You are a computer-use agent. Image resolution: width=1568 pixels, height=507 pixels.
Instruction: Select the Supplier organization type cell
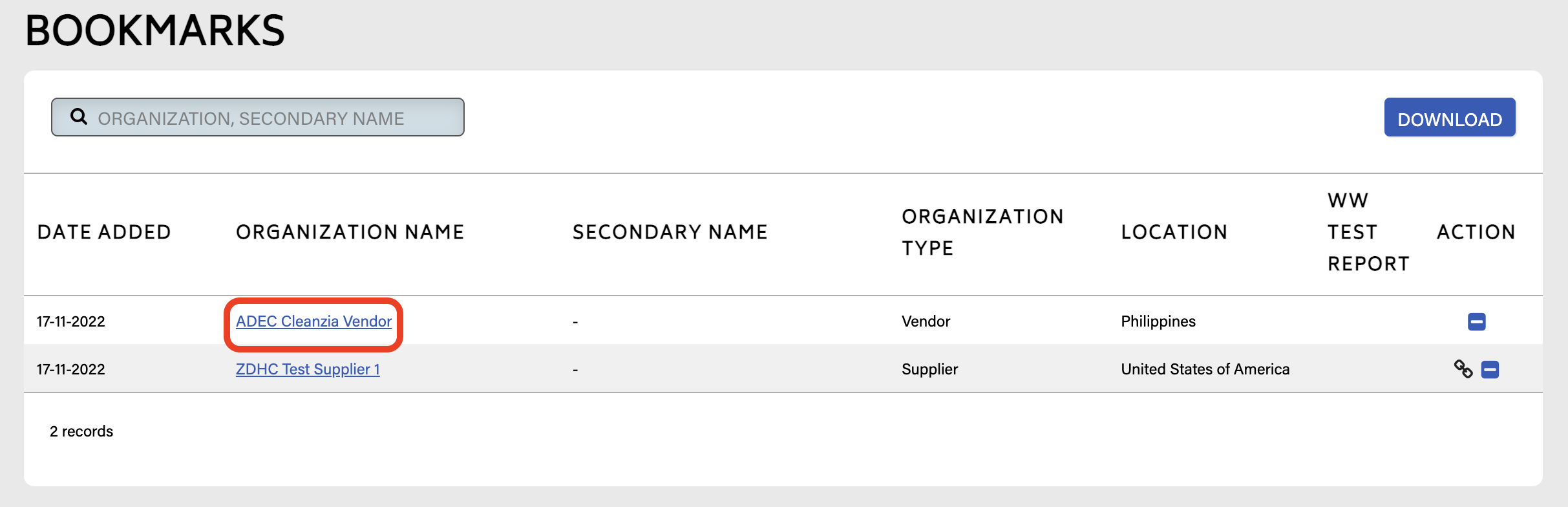tap(929, 369)
